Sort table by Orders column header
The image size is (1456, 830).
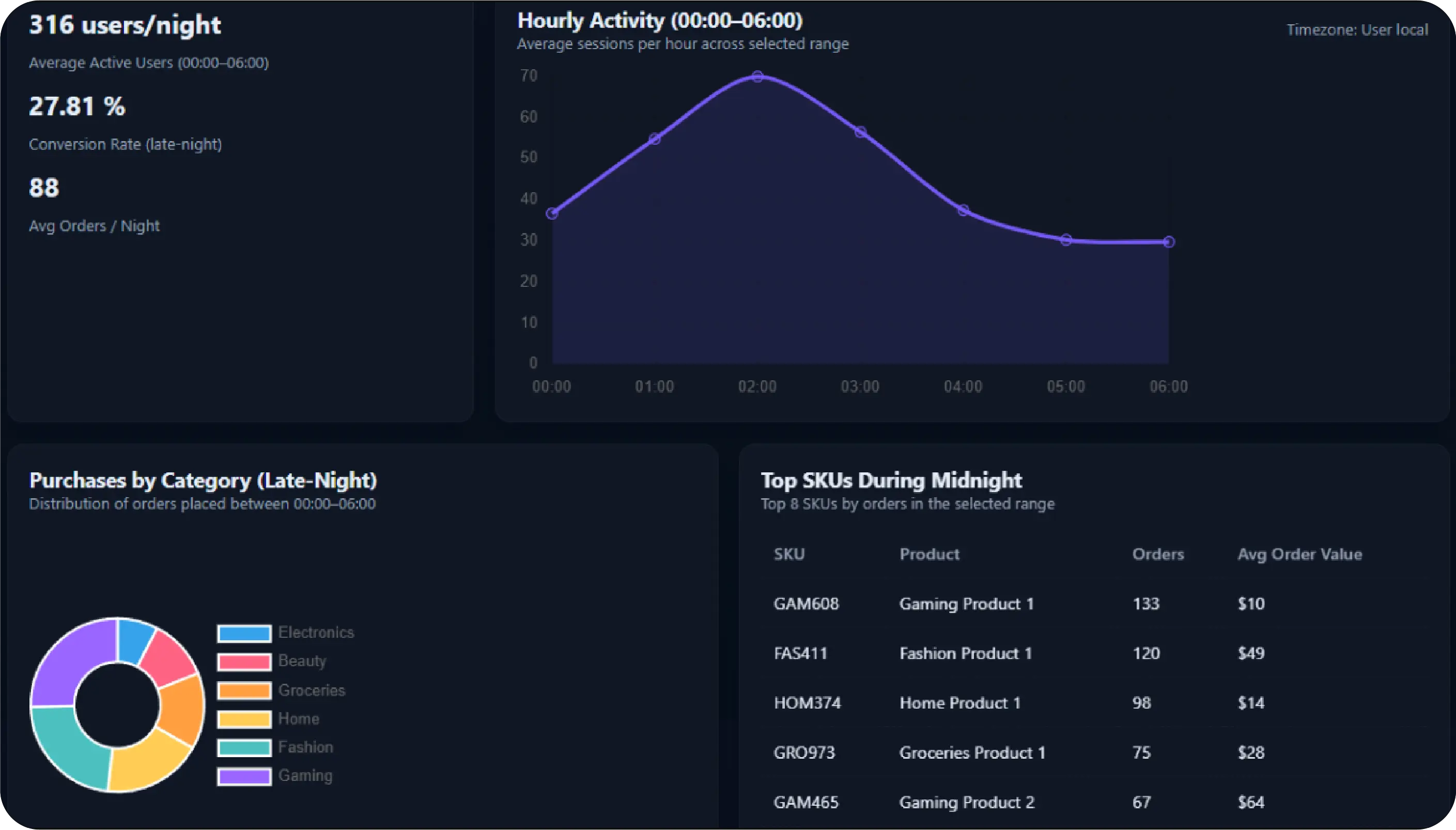[x=1157, y=554]
